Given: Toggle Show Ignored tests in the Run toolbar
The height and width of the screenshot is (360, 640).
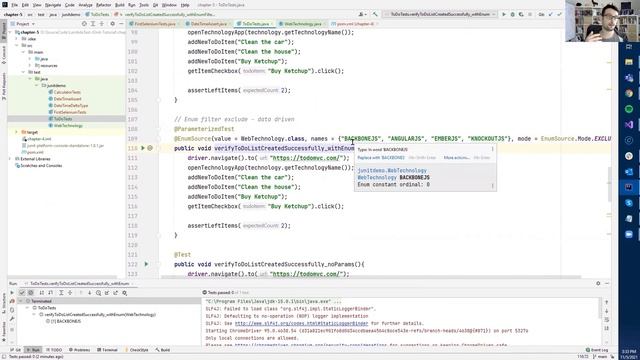Looking at the screenshot, I should [x=31, y=293].
